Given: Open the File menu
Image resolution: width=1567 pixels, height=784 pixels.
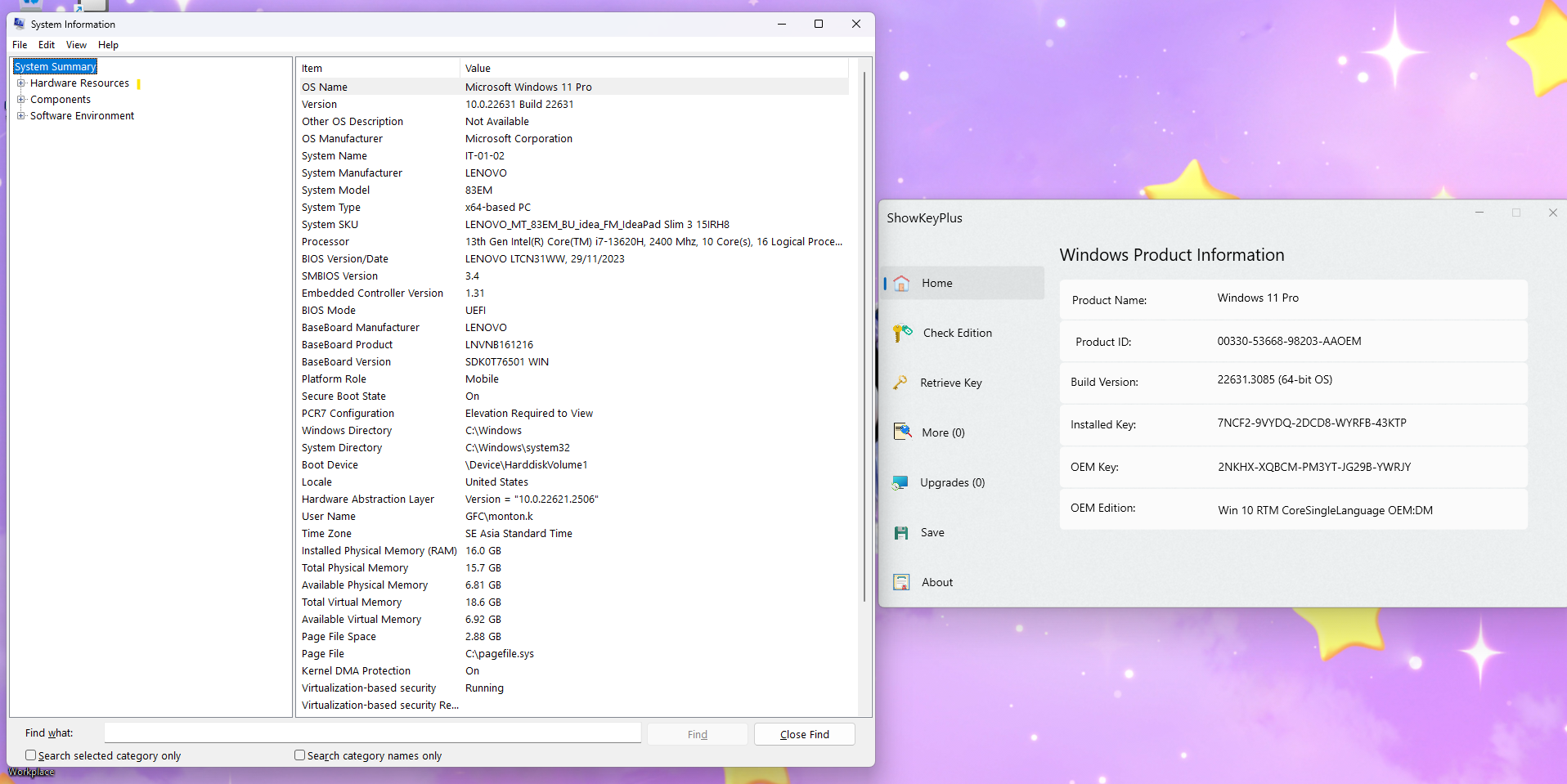Looking at the screenshot, I should [20, 45].
